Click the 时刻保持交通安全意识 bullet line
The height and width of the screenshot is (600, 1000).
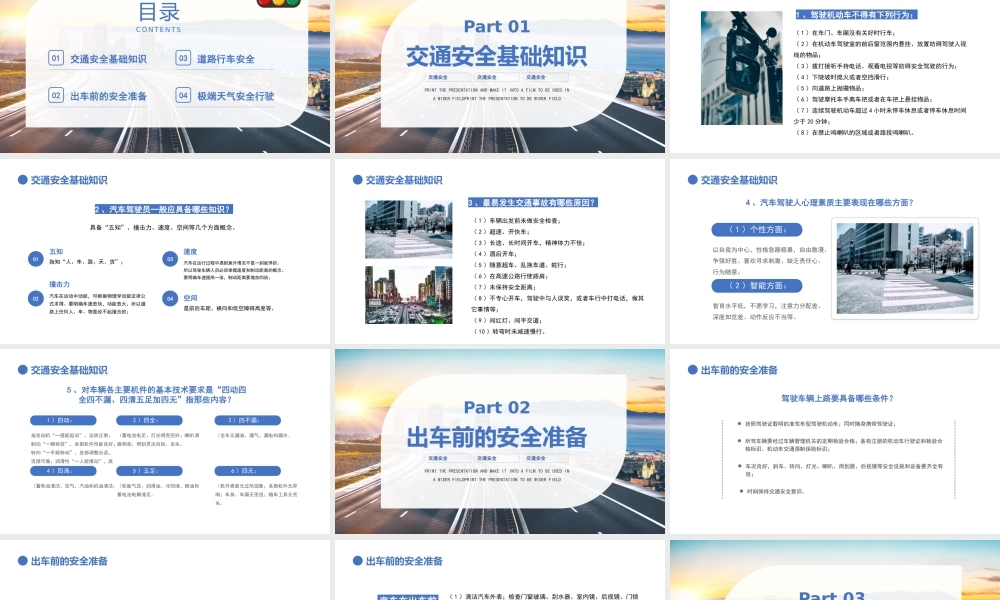(x=776, y=492)
